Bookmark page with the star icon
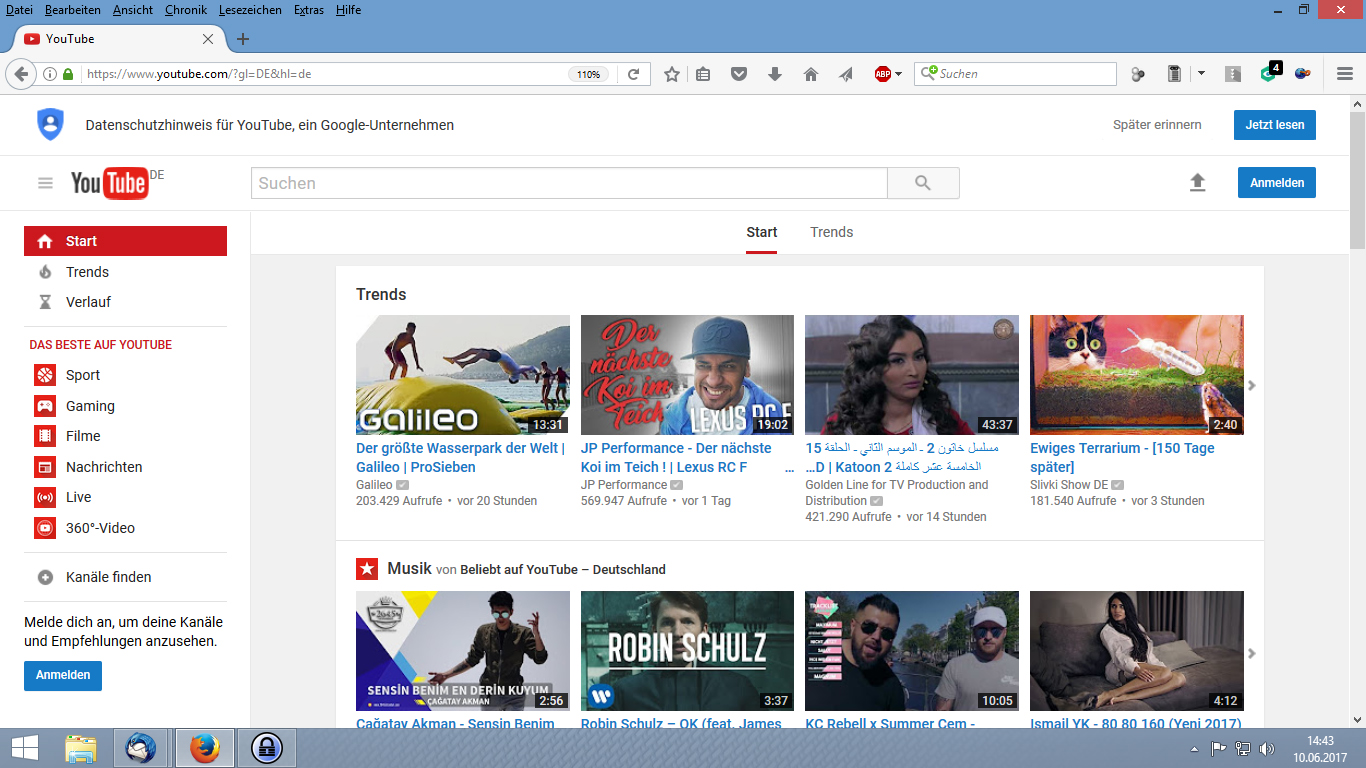 (x=672, y=74)
